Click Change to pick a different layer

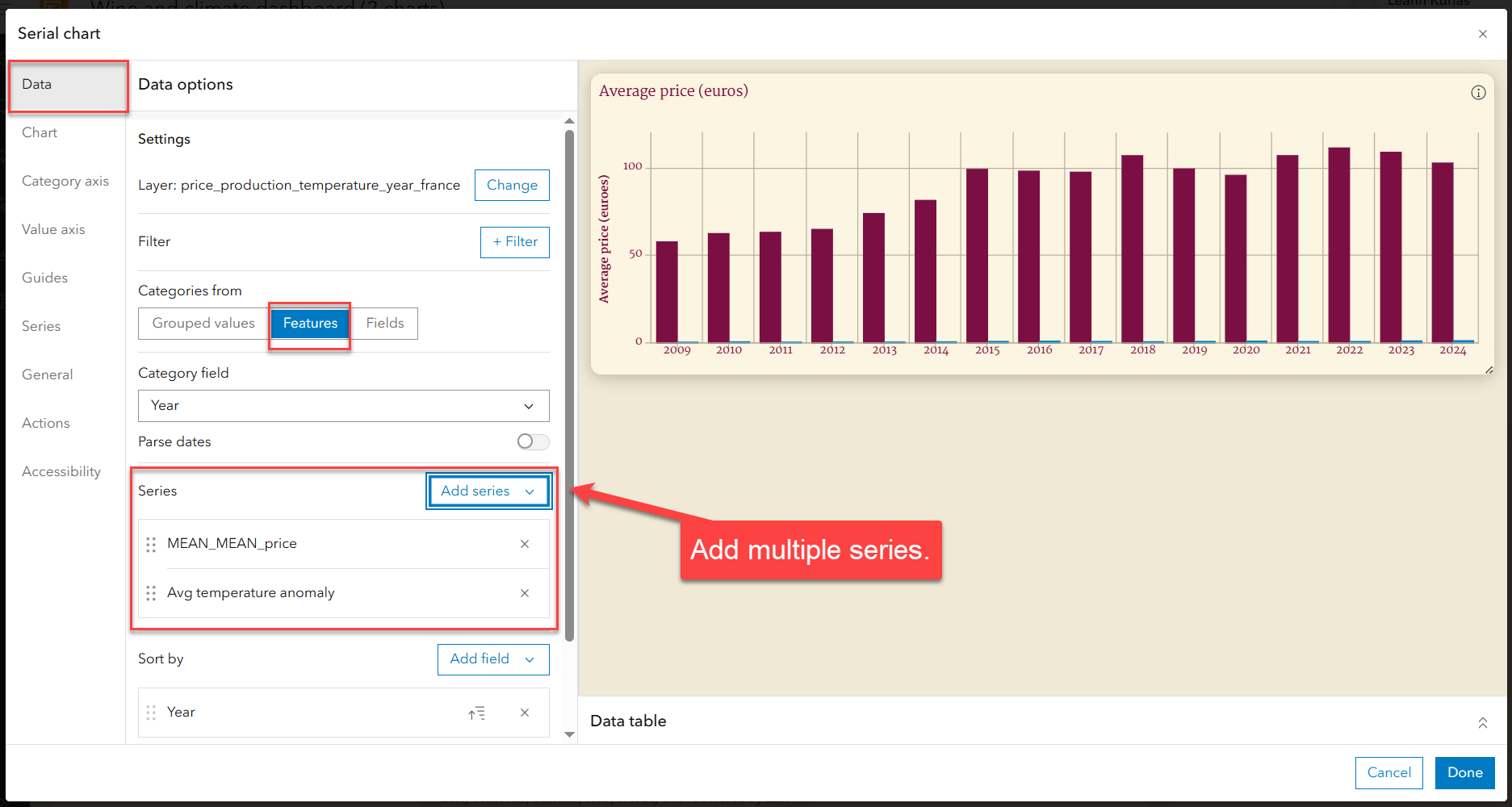pos(511,185)
